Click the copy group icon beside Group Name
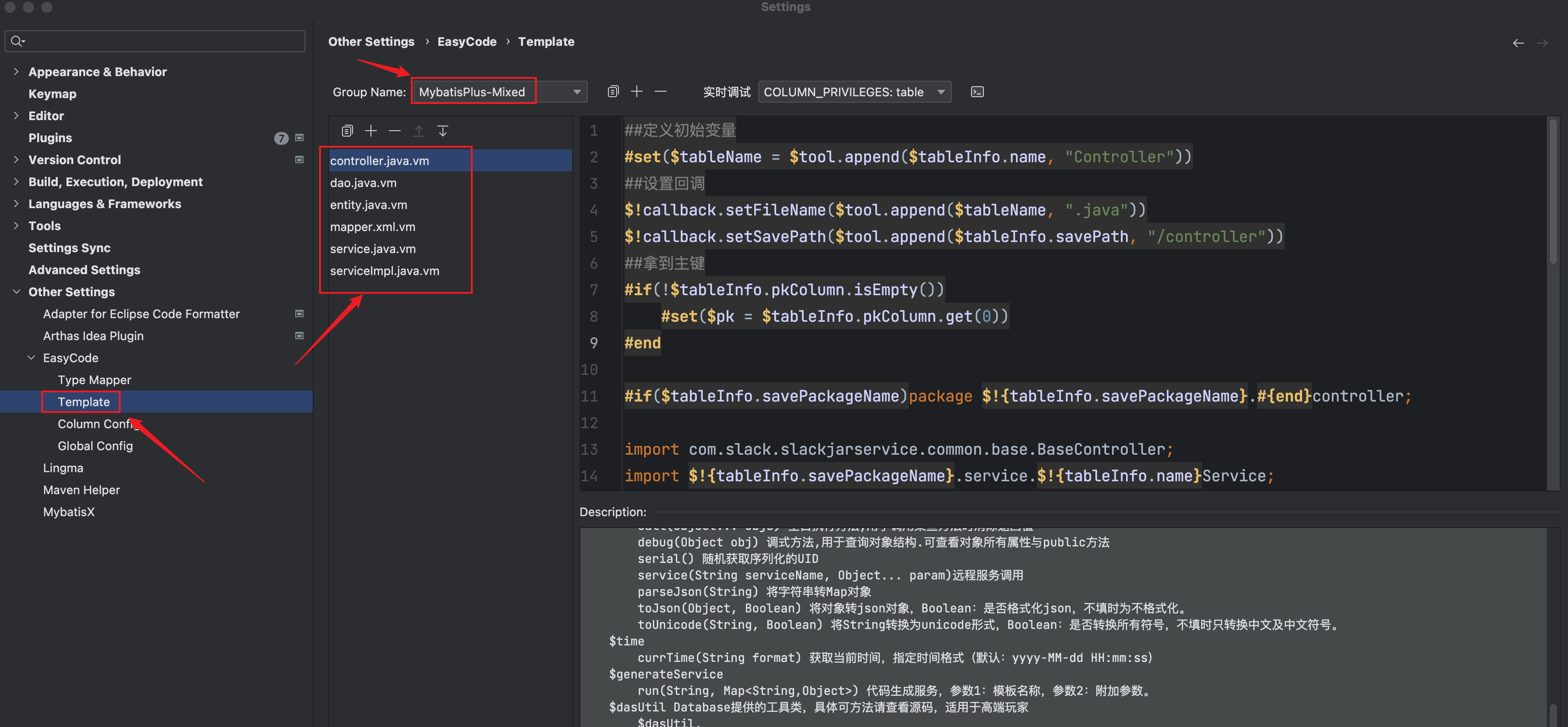Image resolution: width=1568 pixels, height=727 pixels. tap(613, 91)
